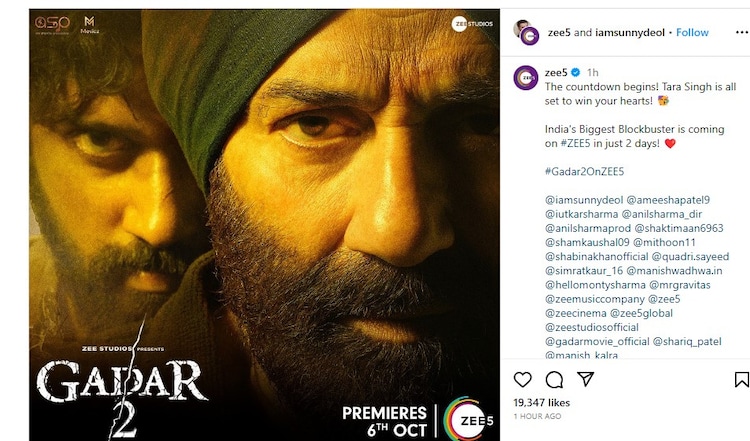Open the @zeemusiccompany mention
This screenshot has width=750, height=441.
(x=595, y=299)
